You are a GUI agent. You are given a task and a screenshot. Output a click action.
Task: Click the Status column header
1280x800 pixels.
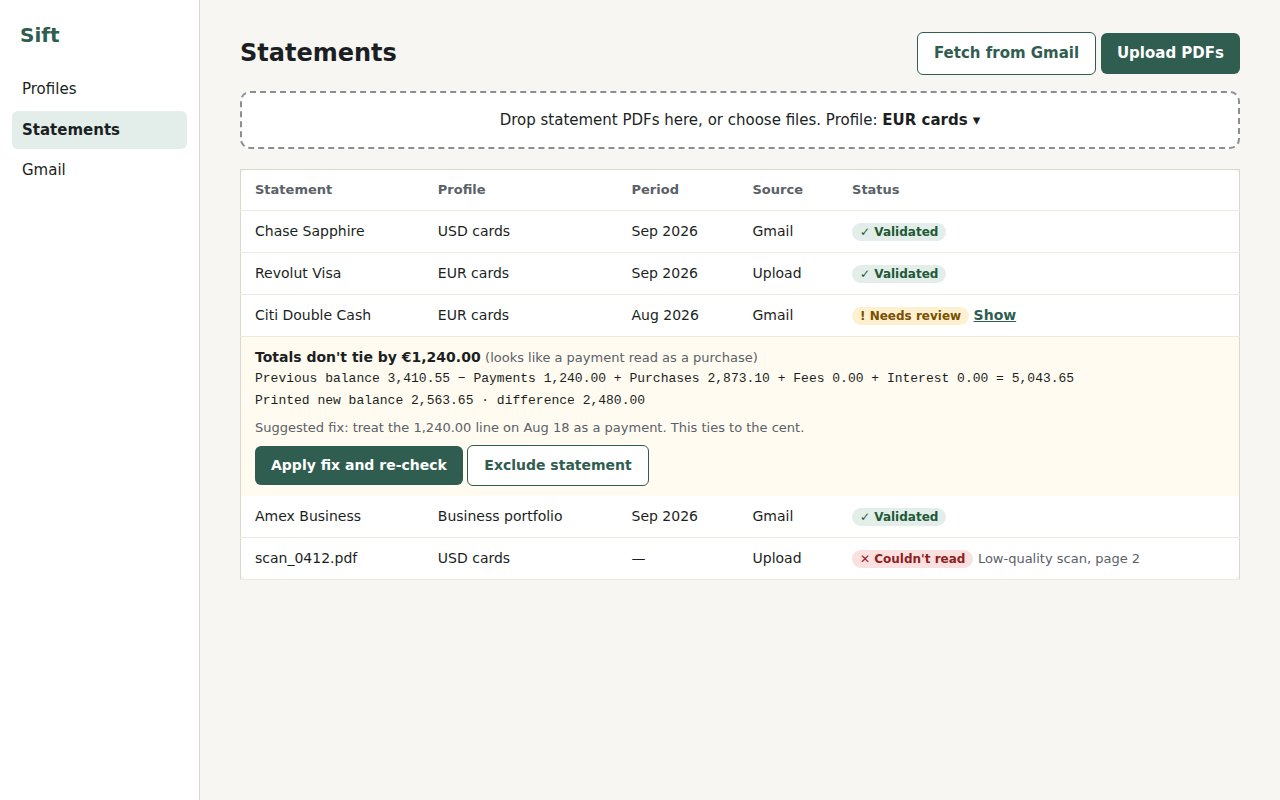(876, 190)
